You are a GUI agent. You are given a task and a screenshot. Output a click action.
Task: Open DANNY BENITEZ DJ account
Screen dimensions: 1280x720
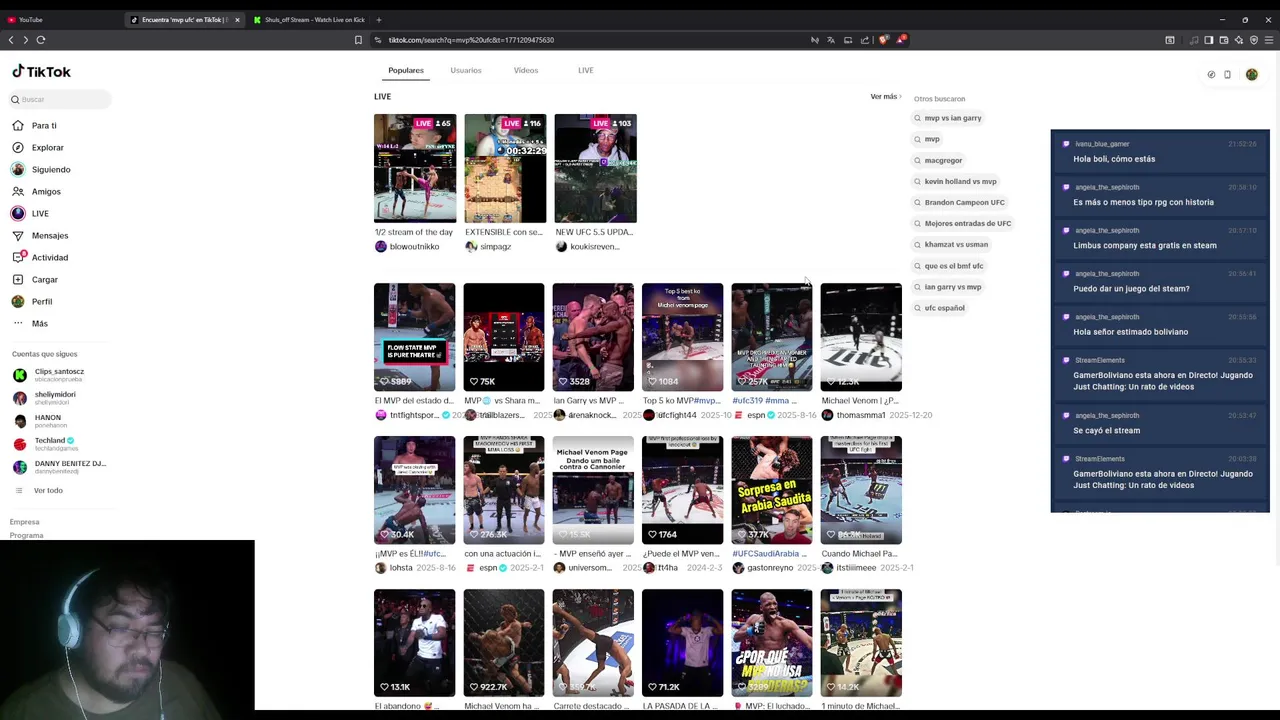(x=58, y=467)
